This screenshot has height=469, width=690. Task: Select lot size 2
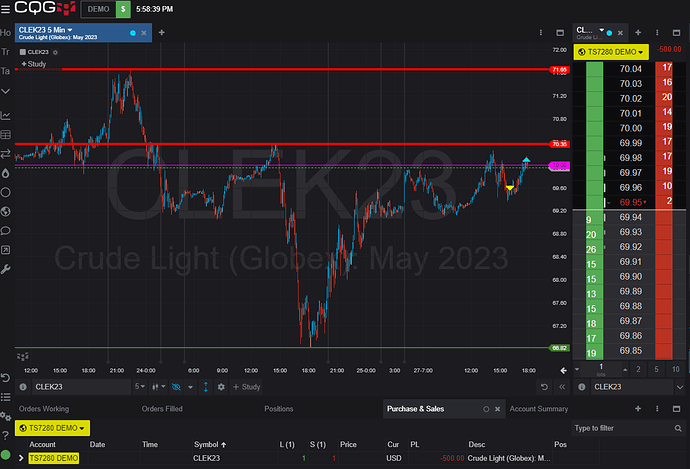[x=638, y=369]
